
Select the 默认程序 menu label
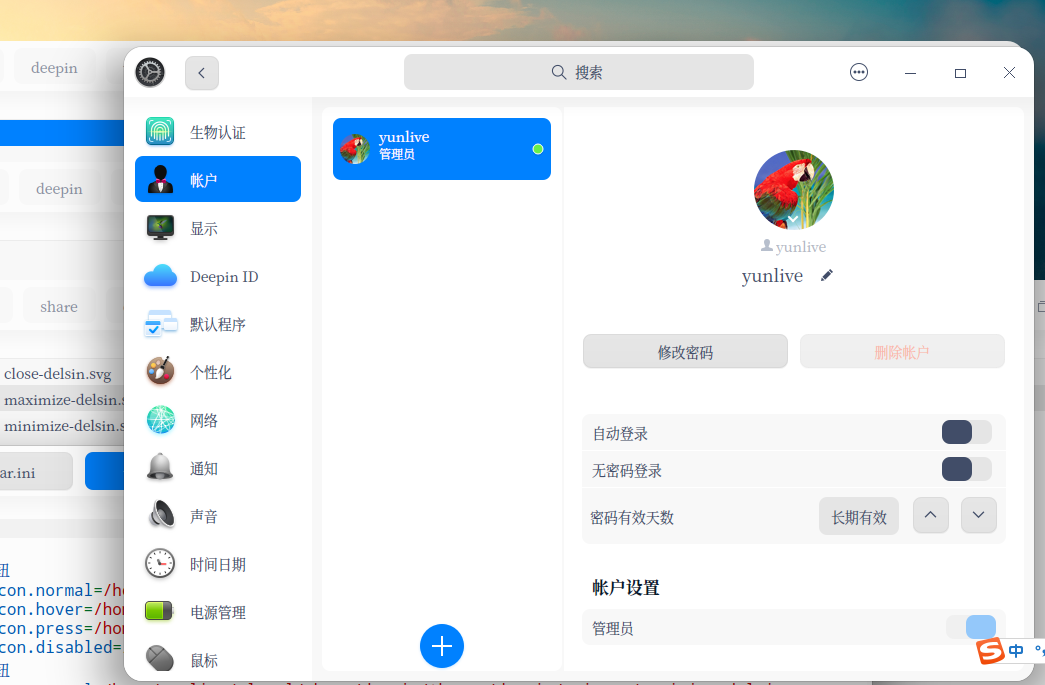click(218, 325)
